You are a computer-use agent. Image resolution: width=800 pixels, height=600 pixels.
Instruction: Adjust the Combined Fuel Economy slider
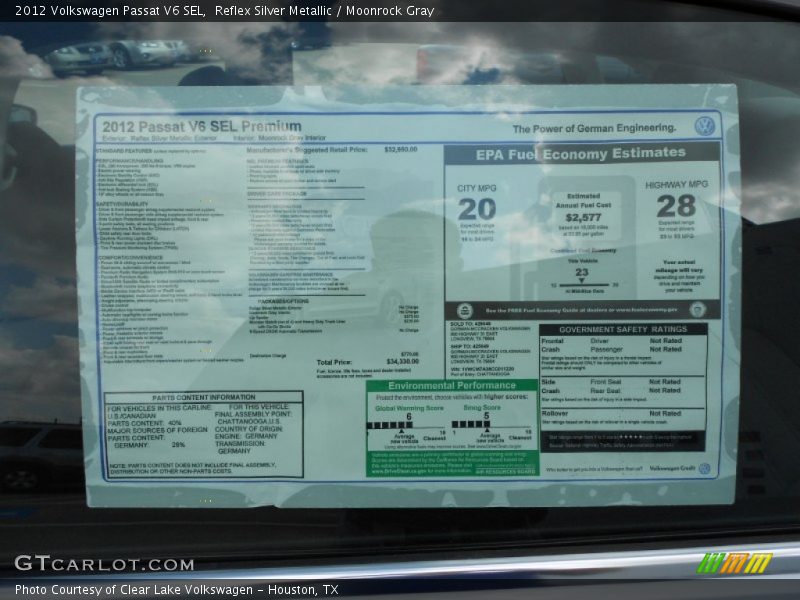click(x=582, y=284)
